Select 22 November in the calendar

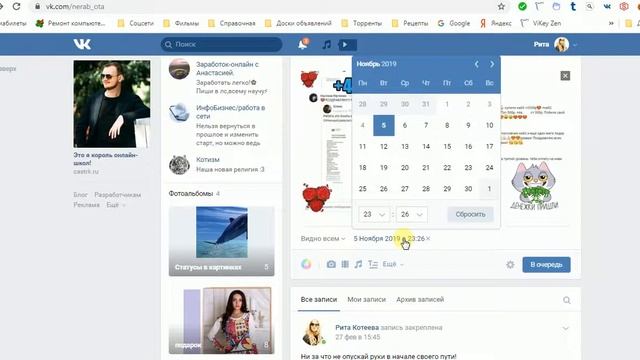click(447, 168)
